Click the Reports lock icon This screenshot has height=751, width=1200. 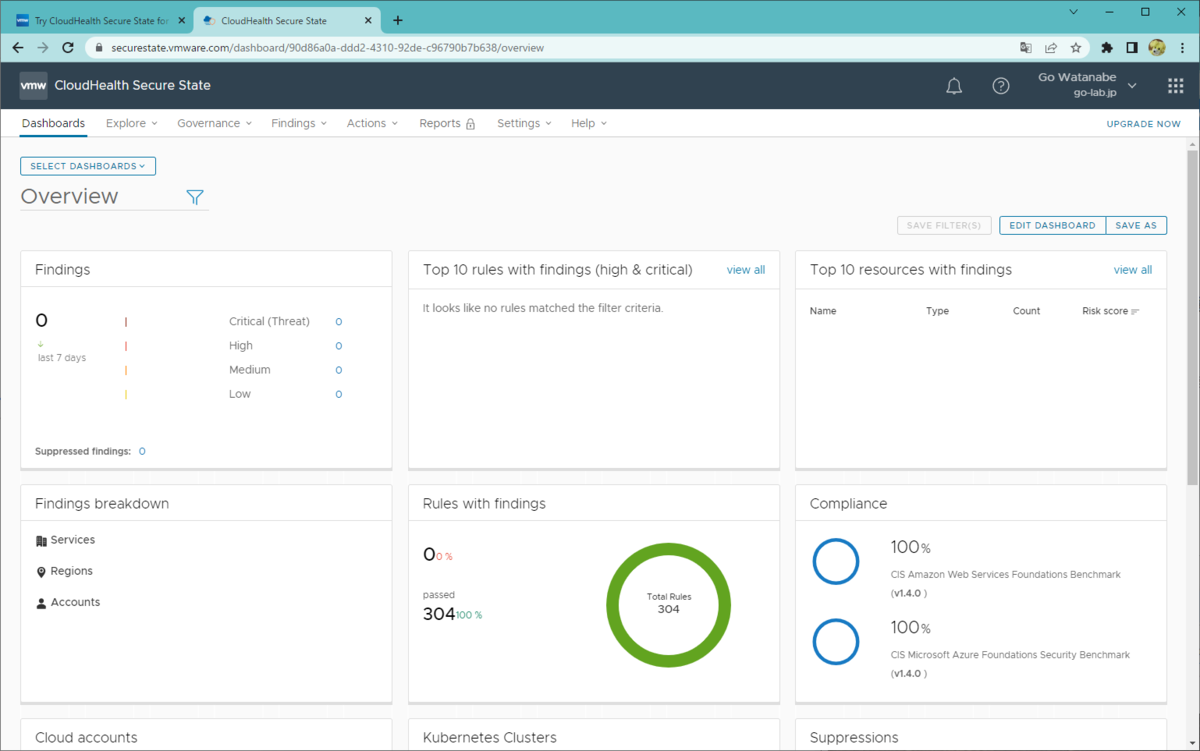point(470,124)
